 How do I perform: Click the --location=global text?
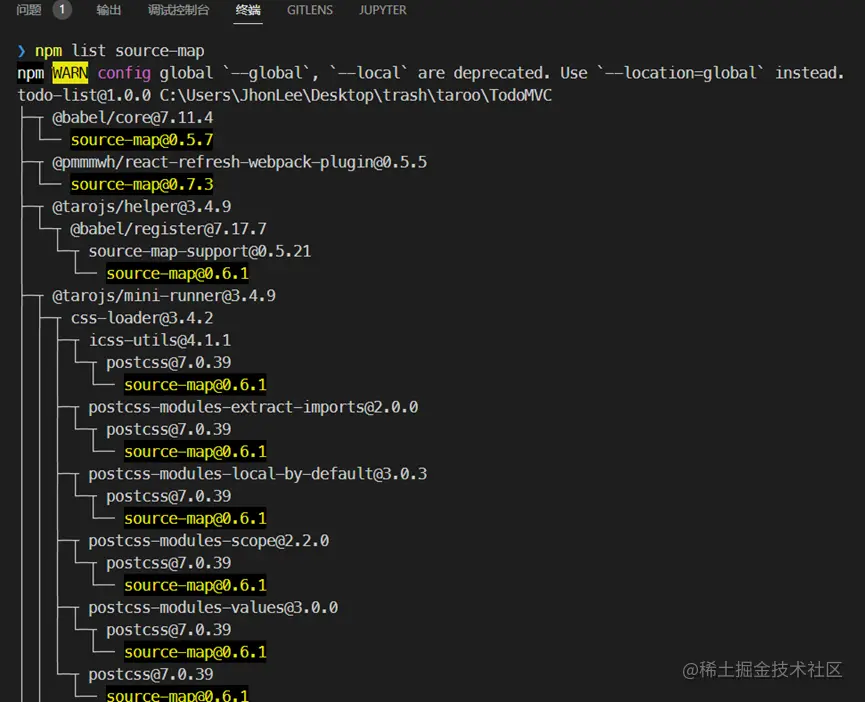[681, 73]
